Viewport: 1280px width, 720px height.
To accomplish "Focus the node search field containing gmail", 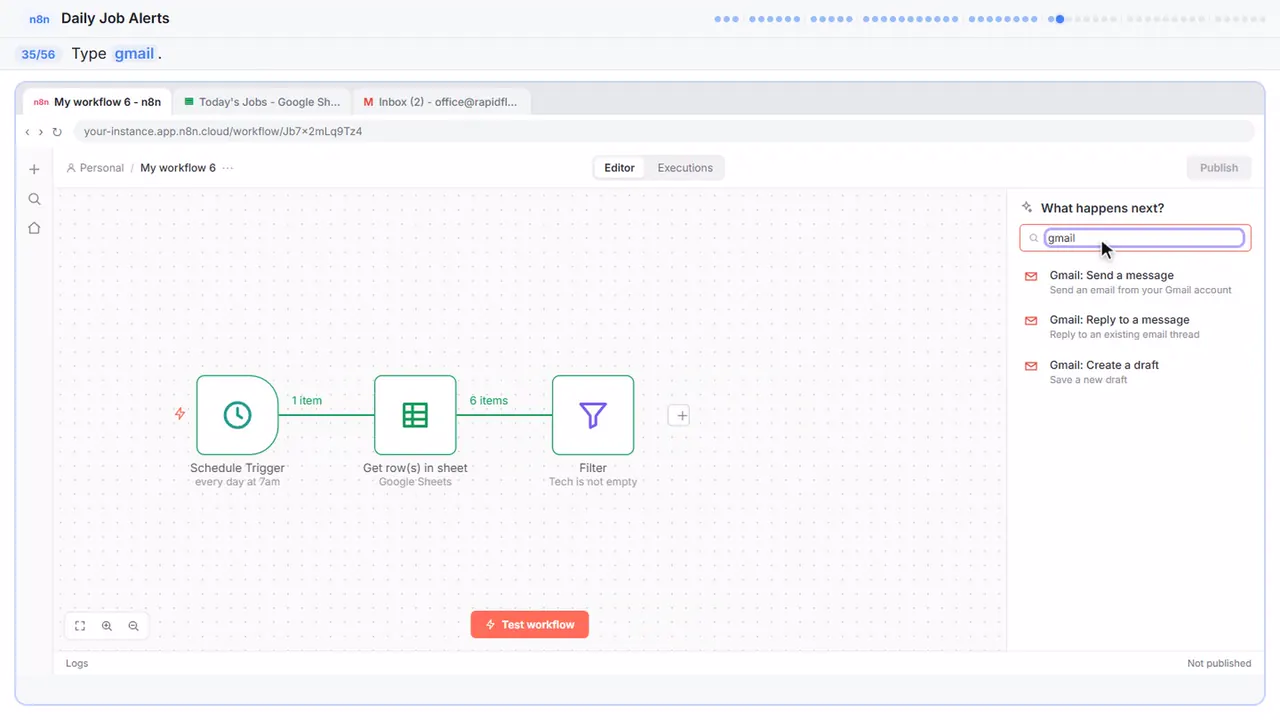I will coord(1144,238).
